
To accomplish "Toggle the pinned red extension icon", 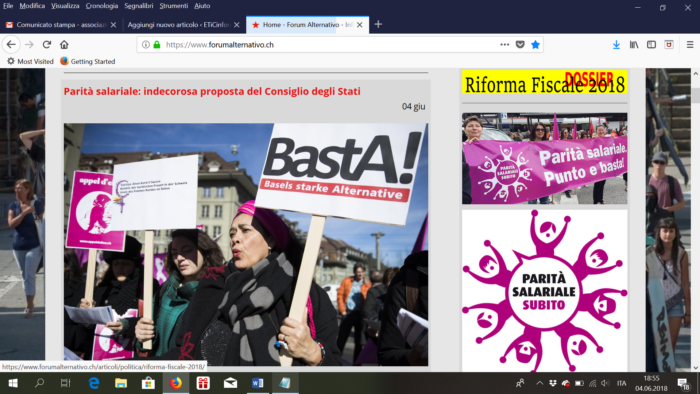I will 669,45.
